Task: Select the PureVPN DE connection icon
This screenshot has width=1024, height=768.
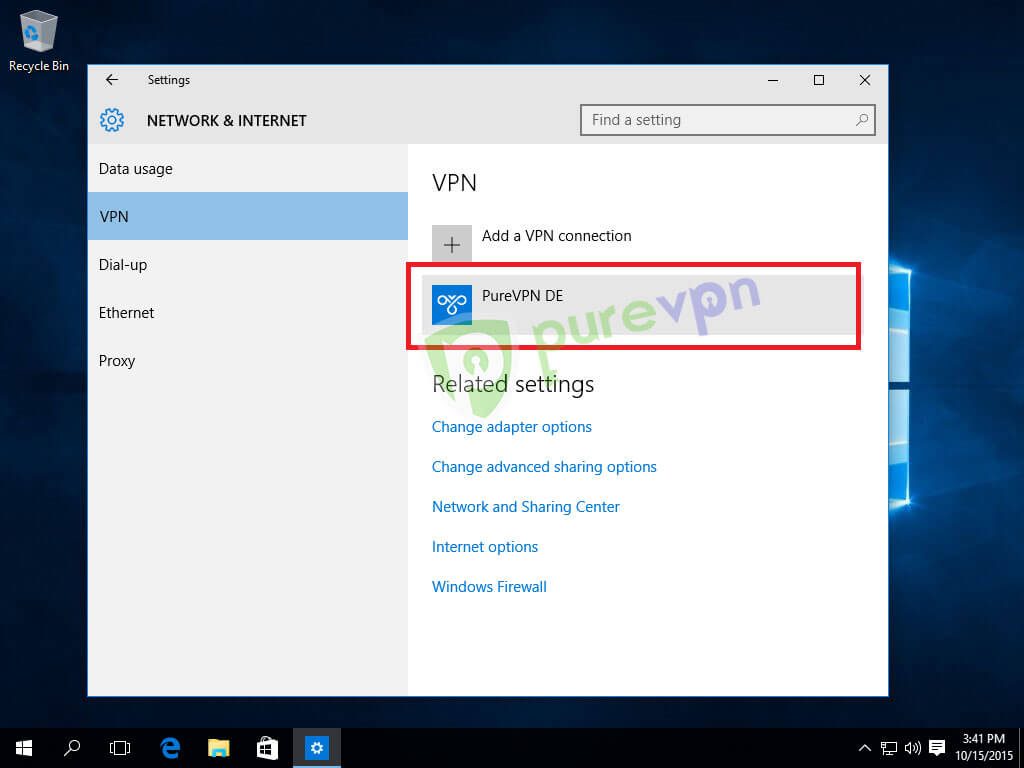Action: (x=452, y=304)
